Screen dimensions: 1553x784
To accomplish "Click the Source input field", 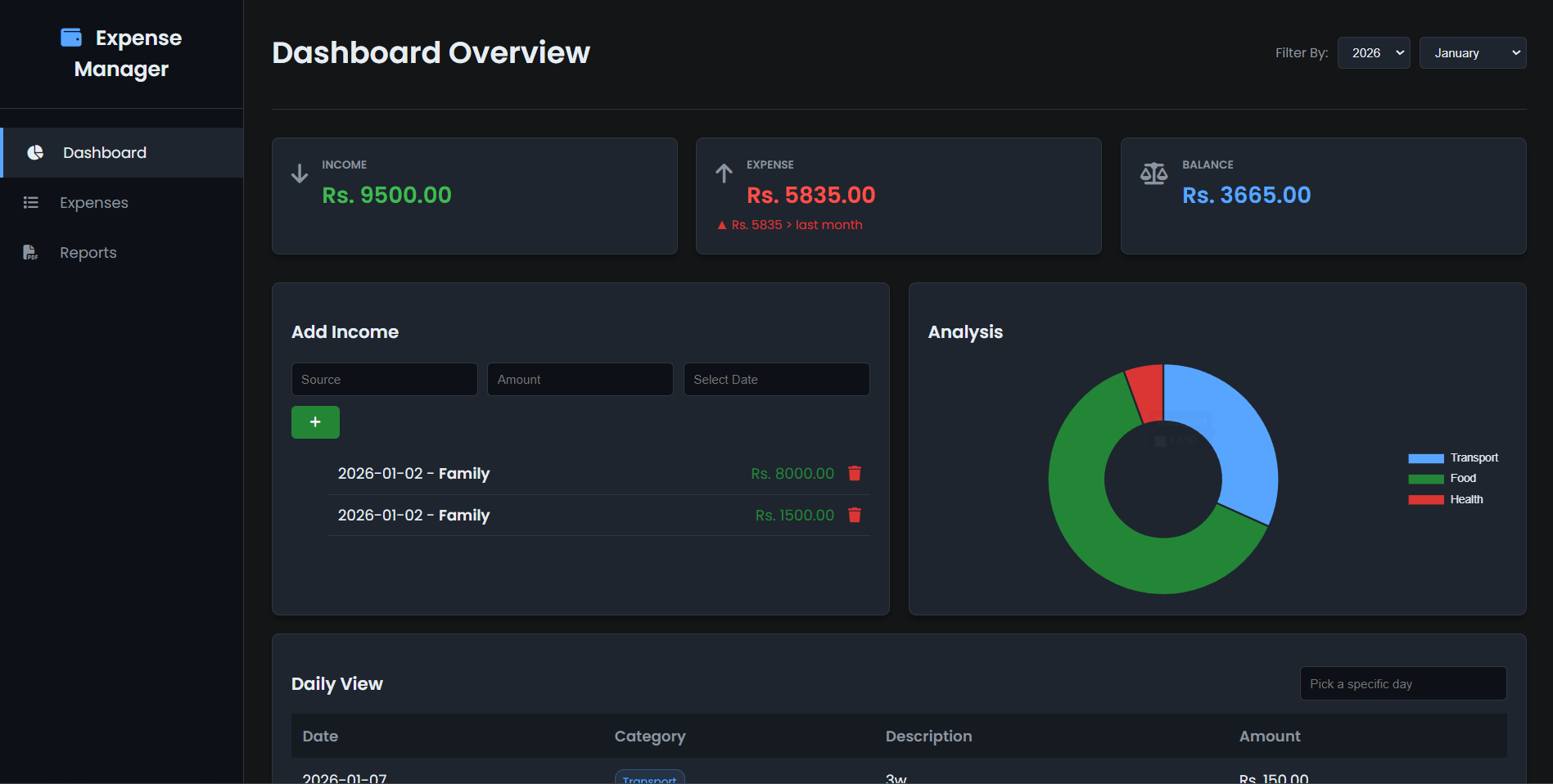I will (384, 380).
